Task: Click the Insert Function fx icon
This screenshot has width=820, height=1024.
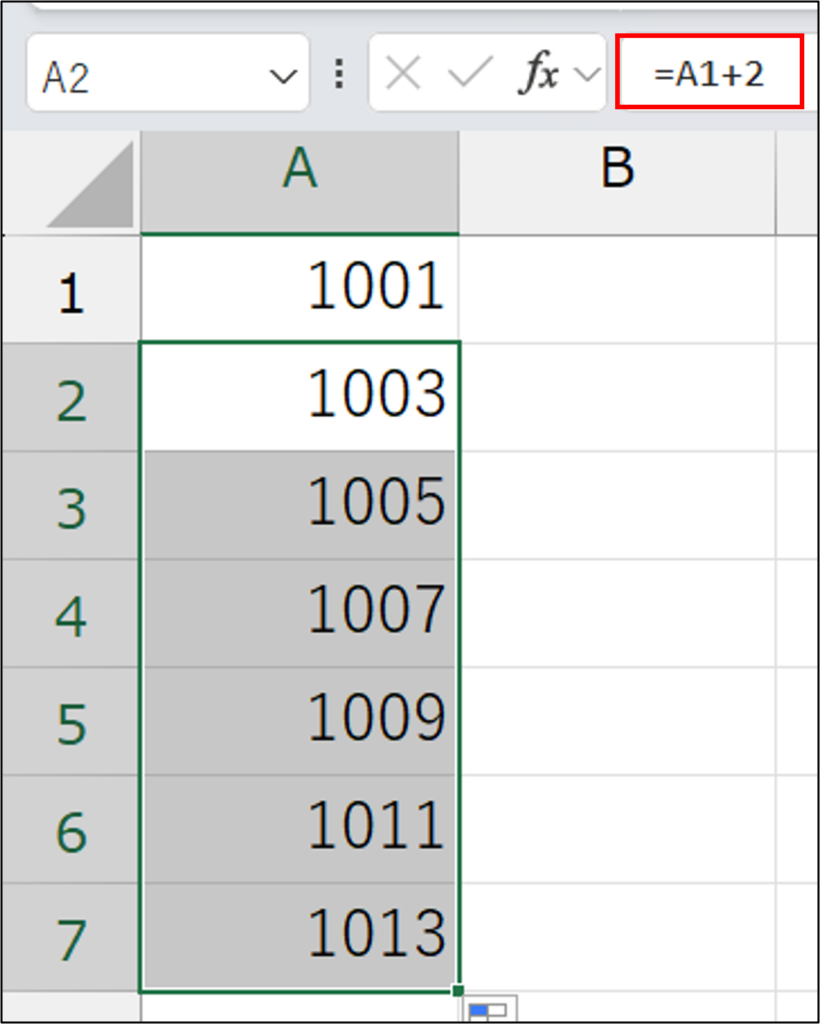Action: (537, 74)
